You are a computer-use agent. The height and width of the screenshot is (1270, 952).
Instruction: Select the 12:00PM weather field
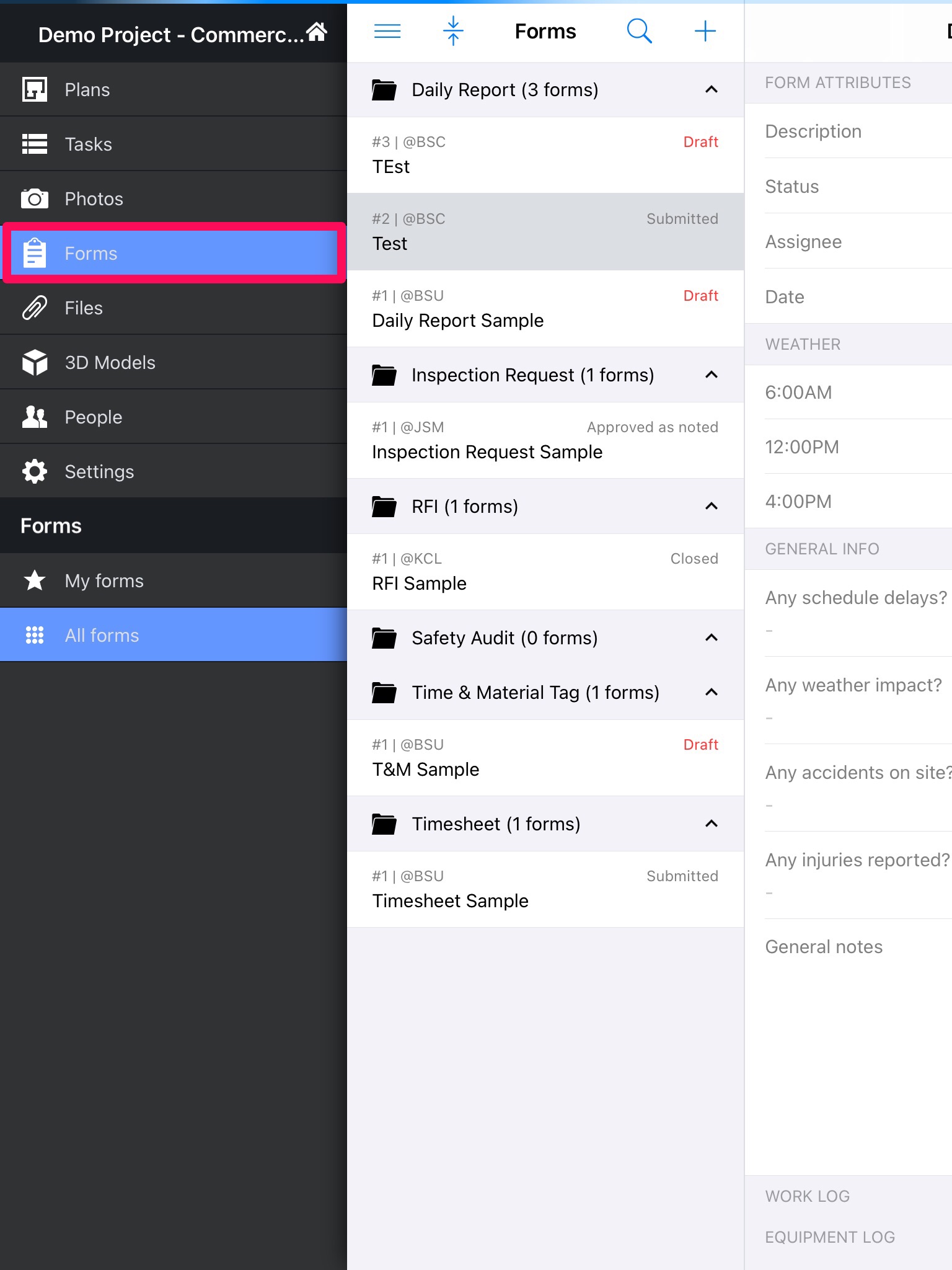[x=848, y=446]
